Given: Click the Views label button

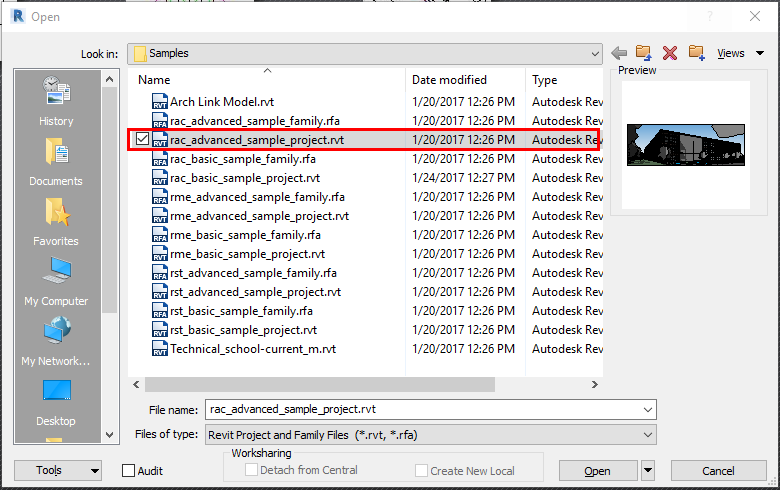Looking at the screenshot, I should click(731, 53).
